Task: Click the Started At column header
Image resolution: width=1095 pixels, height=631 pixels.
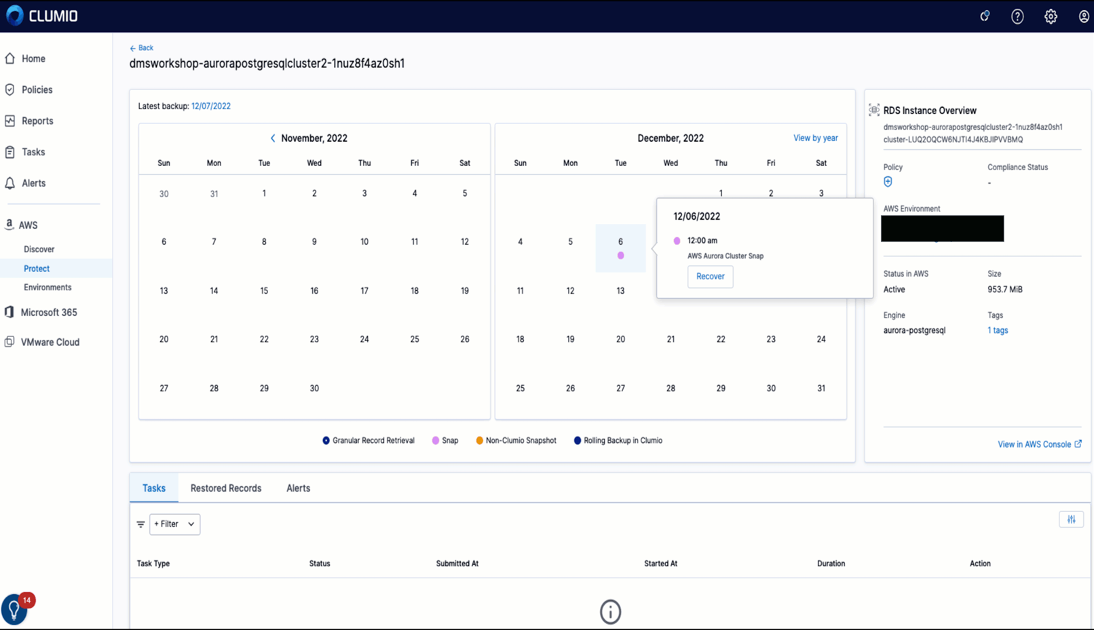Action: 661,563
